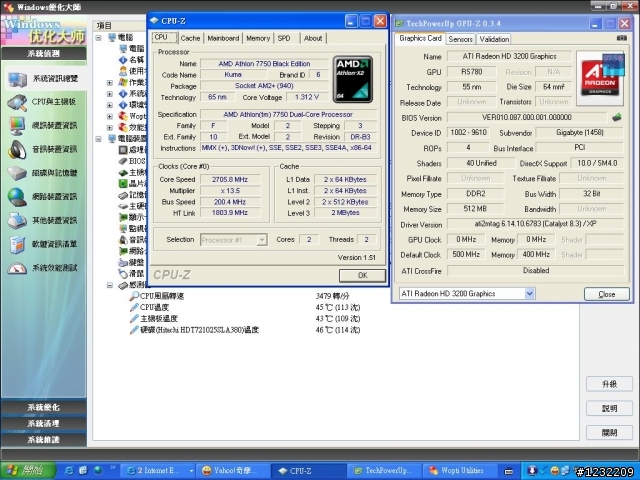Select the CPU temperature sensor row

click(x=149, y=307)
